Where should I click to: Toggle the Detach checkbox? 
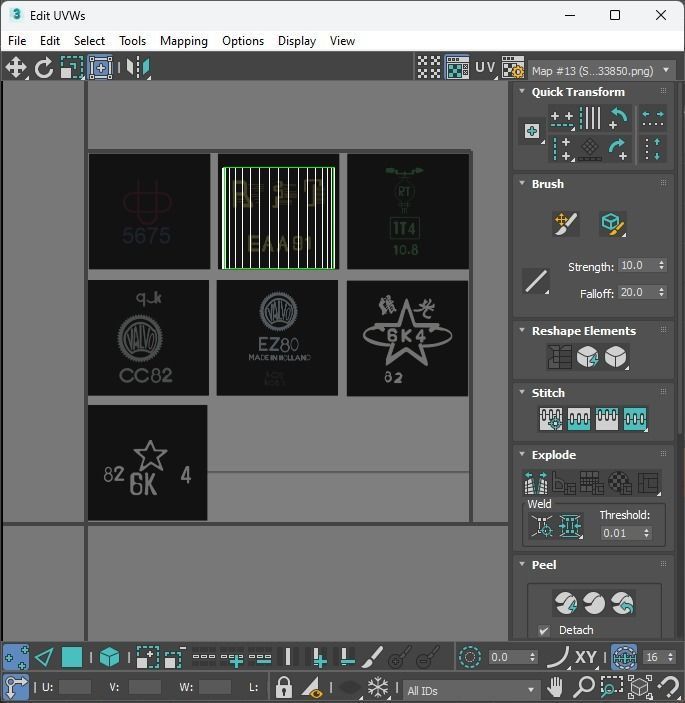click(x=544, y=631)
